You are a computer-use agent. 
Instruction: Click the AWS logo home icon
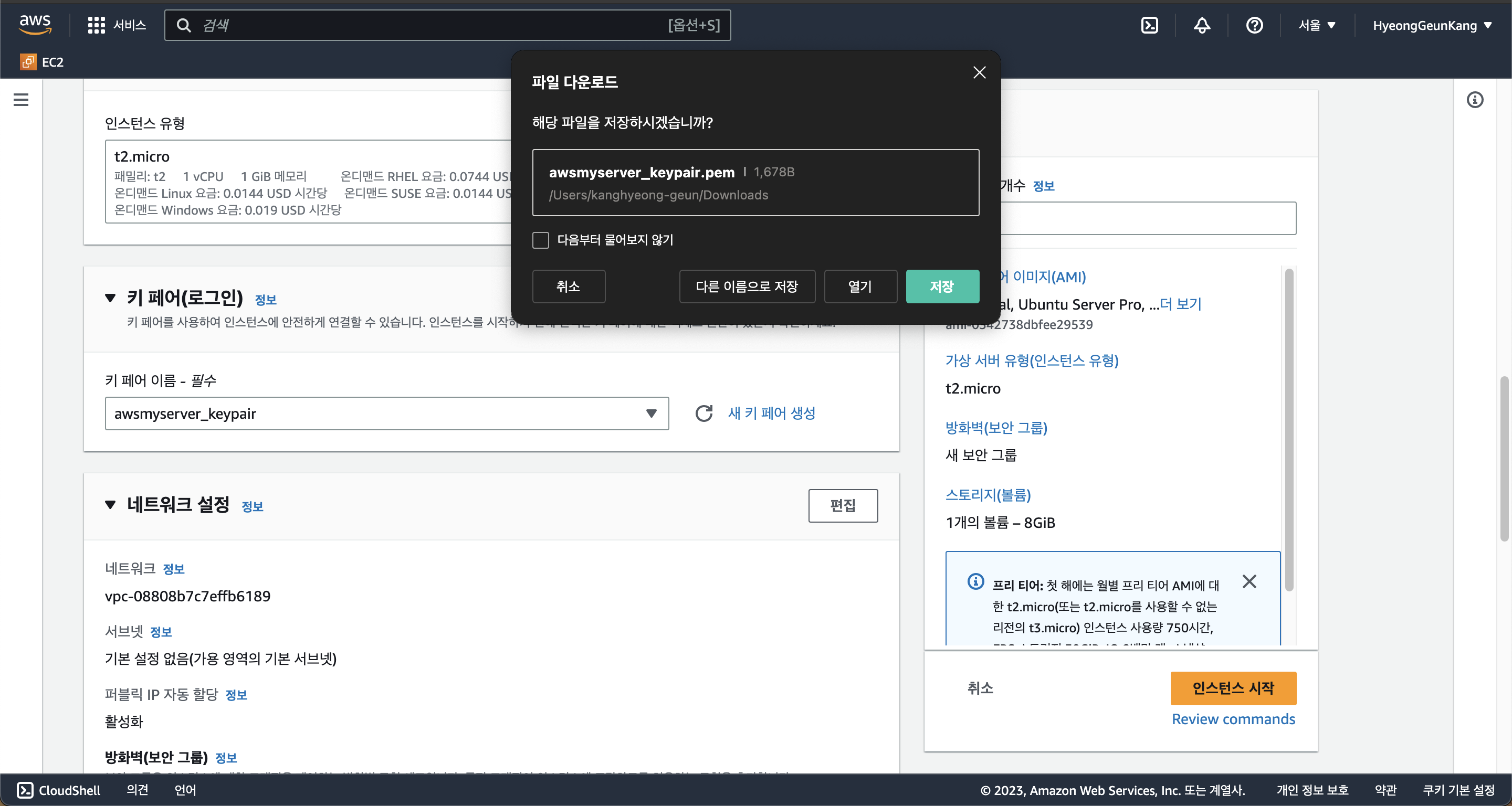[x=35, y=24]
